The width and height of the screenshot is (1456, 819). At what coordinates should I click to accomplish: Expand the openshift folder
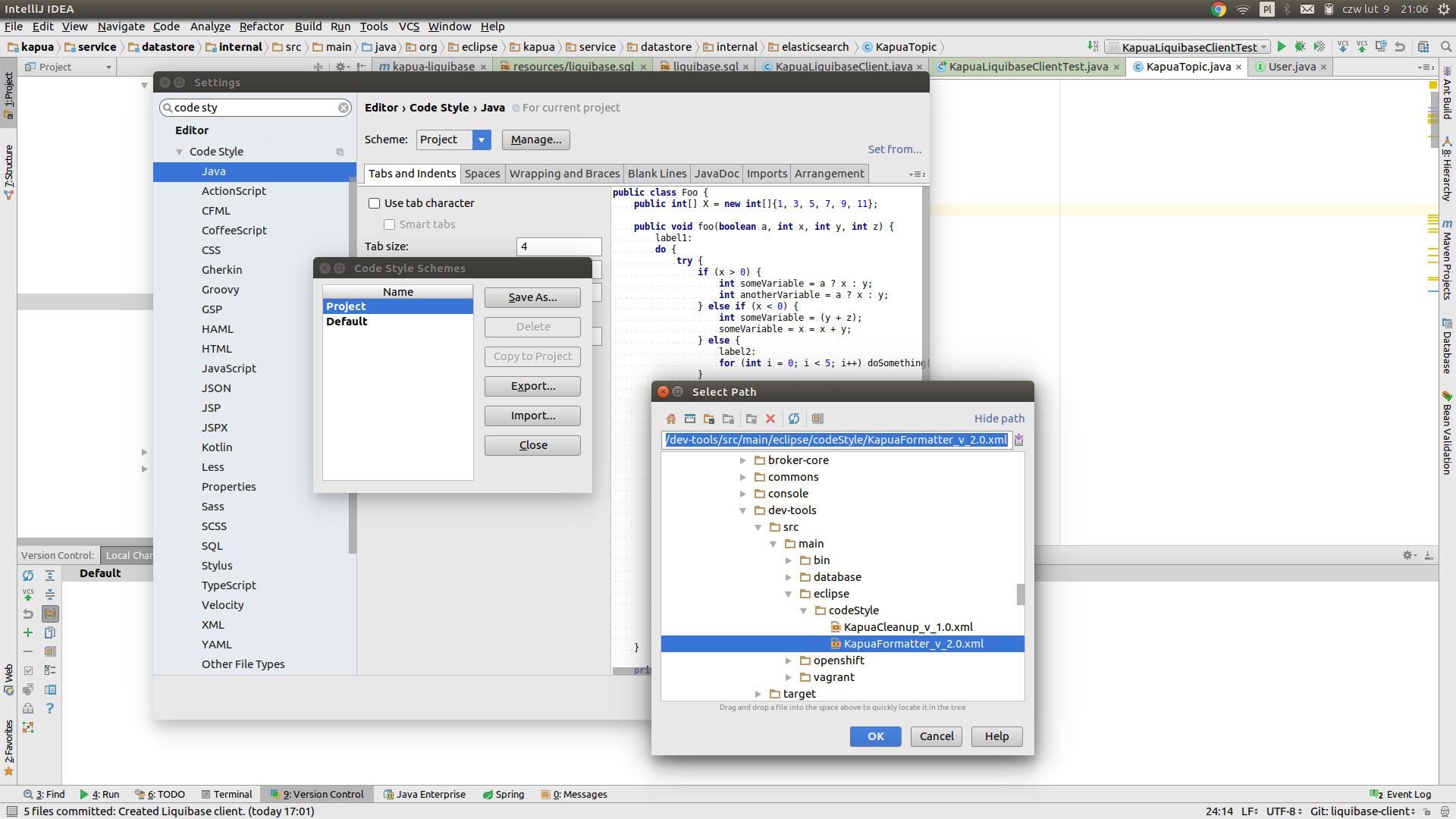pyautogui.click(x=789, y=661)
